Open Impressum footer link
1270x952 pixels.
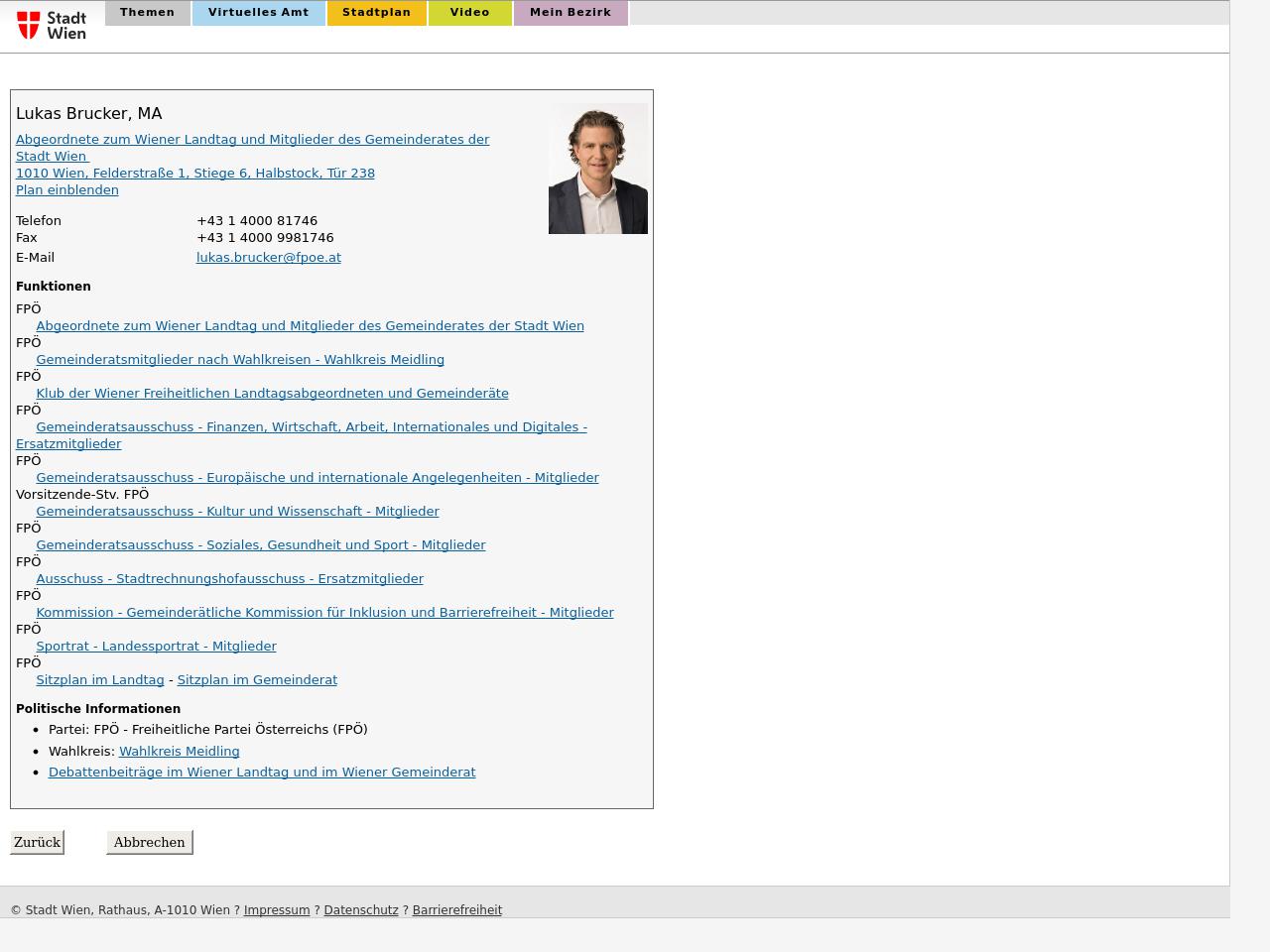[x=276, y=910]
